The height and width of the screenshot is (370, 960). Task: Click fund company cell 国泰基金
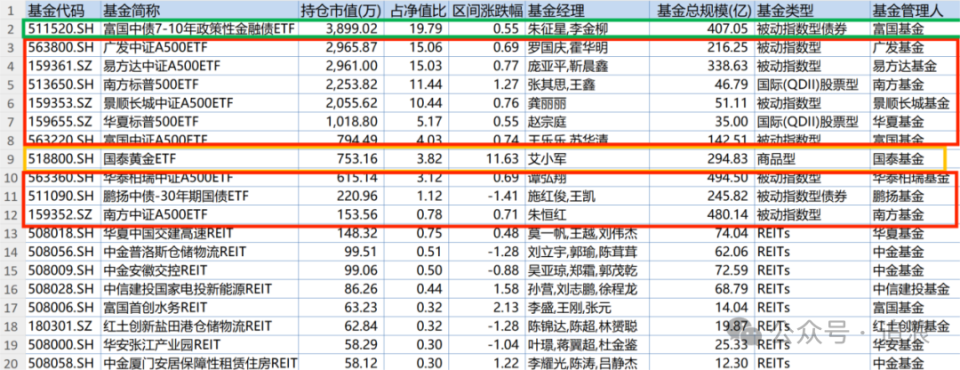(x=914, y=159)
